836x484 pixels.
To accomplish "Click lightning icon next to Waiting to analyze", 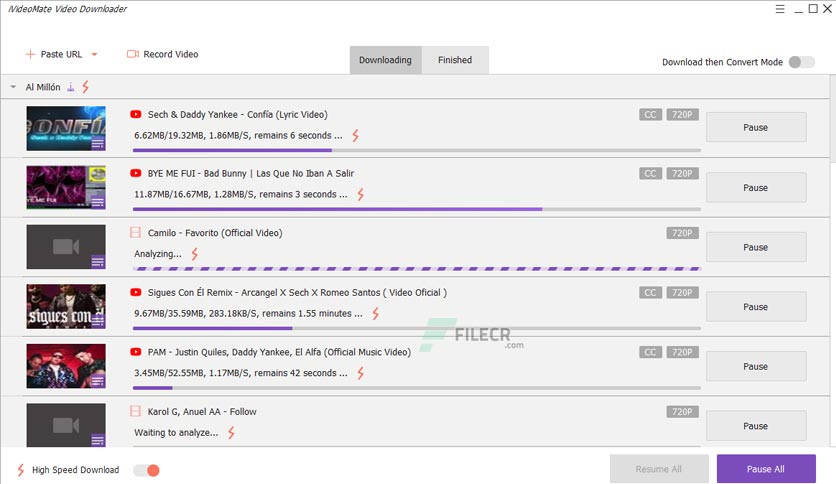I will [231, 433].
